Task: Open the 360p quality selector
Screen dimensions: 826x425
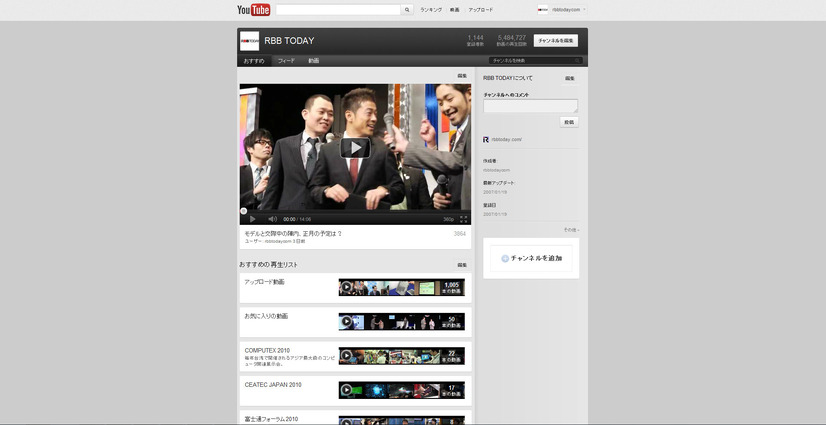Action: (x=448, y=219)
